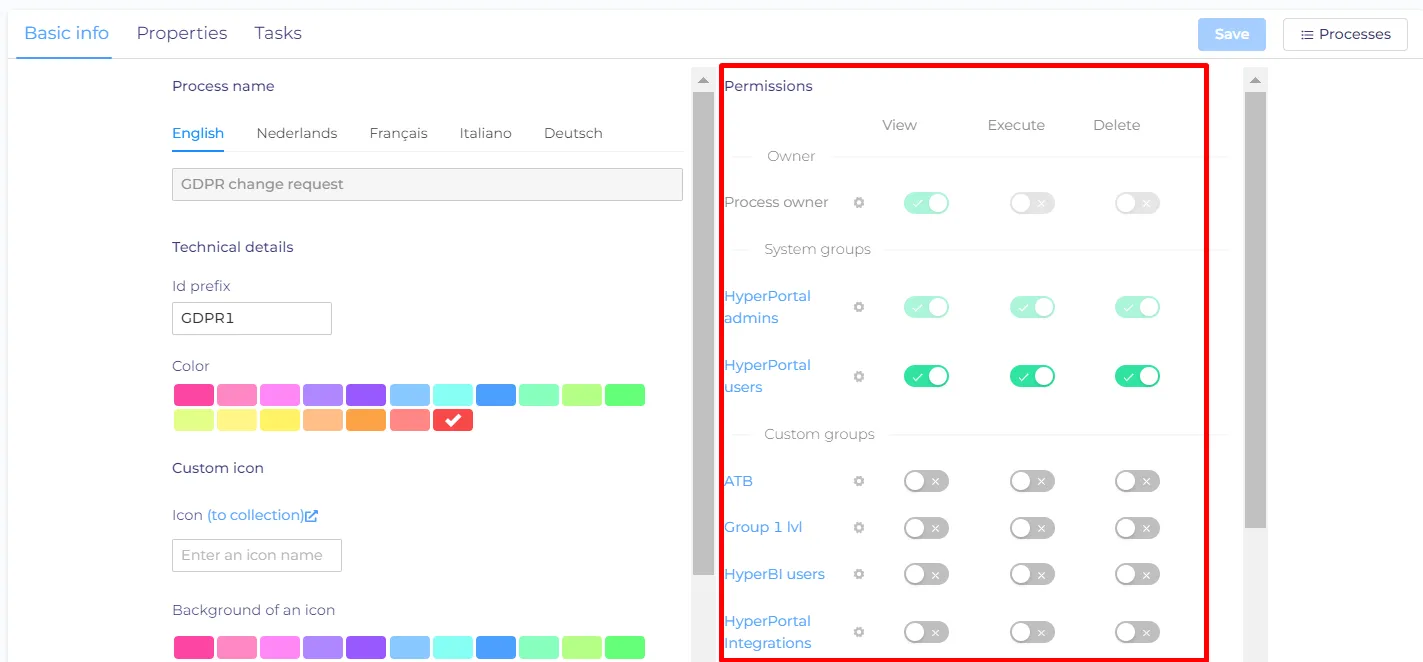Open settings gear for Process owner

858,203
